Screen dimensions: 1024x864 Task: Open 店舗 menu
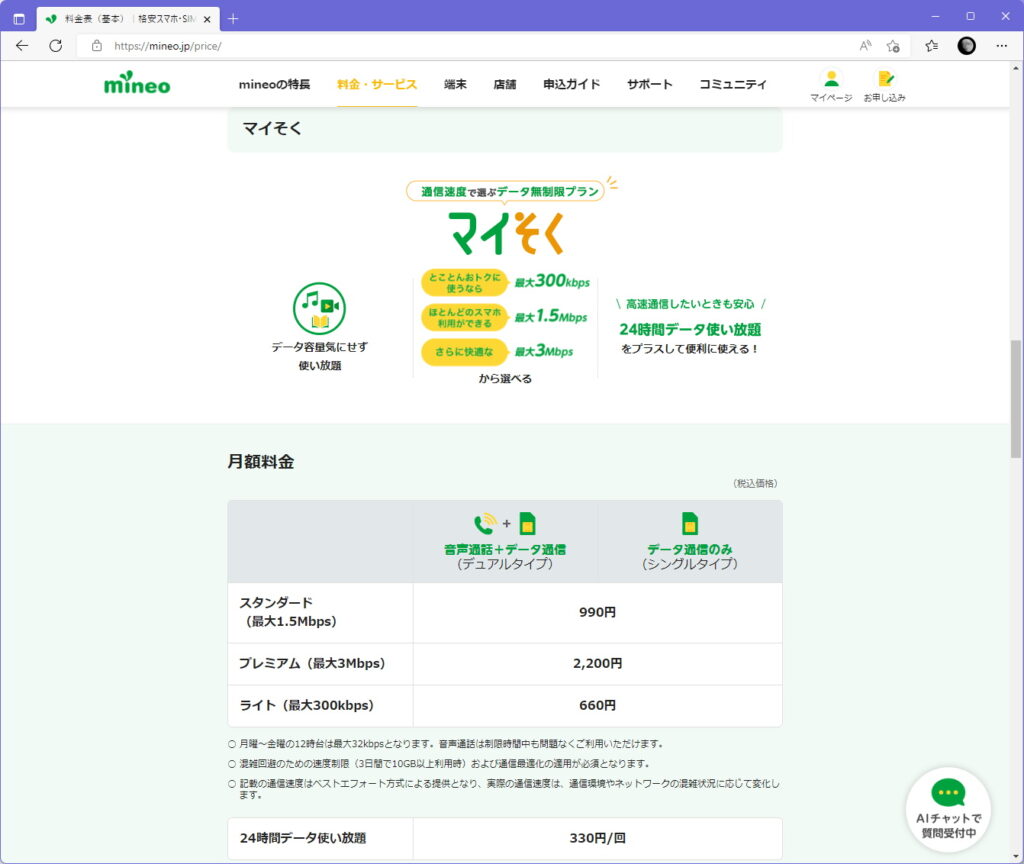pyautogui.click(x=505, y=84)
